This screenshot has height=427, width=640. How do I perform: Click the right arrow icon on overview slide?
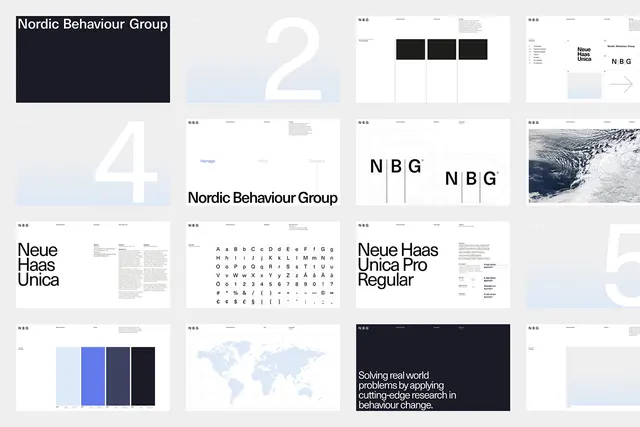(x=621, y=85)
